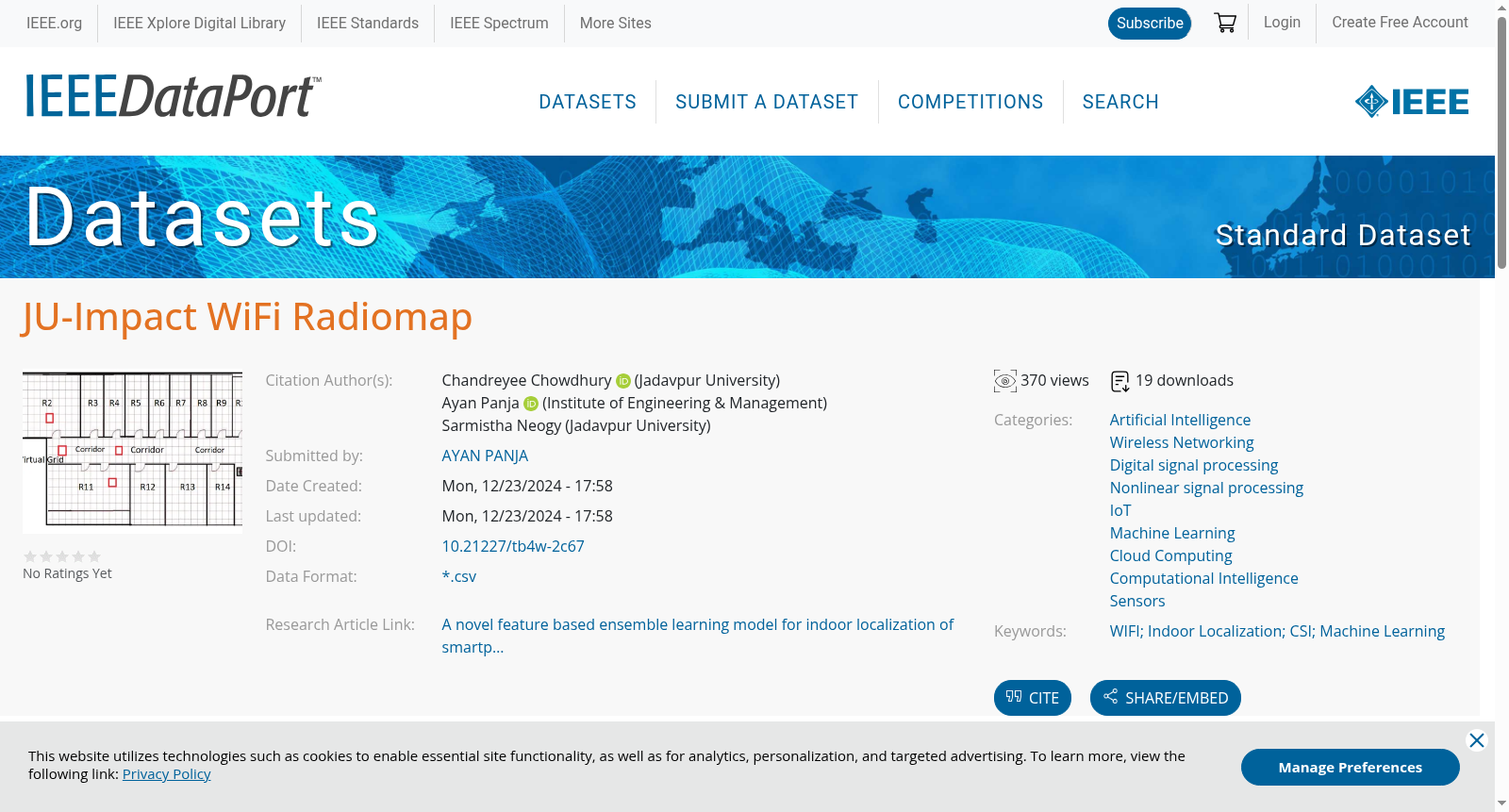Open the research article link
The width and height of the screenshot is (1509, 812).
(x=698, y=637)
